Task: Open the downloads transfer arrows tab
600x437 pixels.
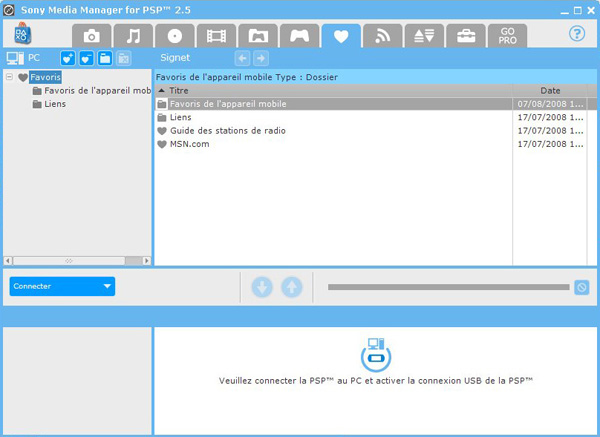Action: (x=424, y=36)
